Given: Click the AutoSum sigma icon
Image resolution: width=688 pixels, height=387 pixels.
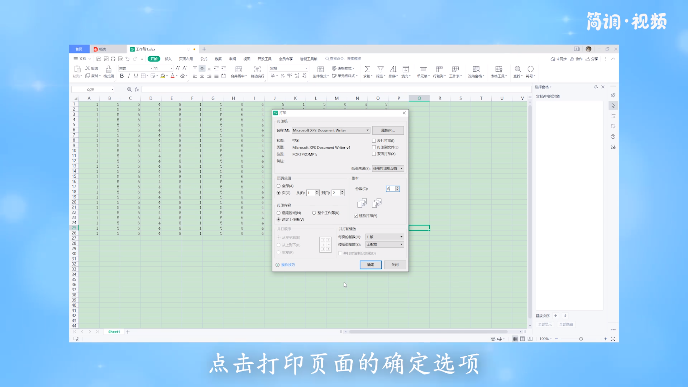Looking at the screenshot, I should tap(367, 69).
